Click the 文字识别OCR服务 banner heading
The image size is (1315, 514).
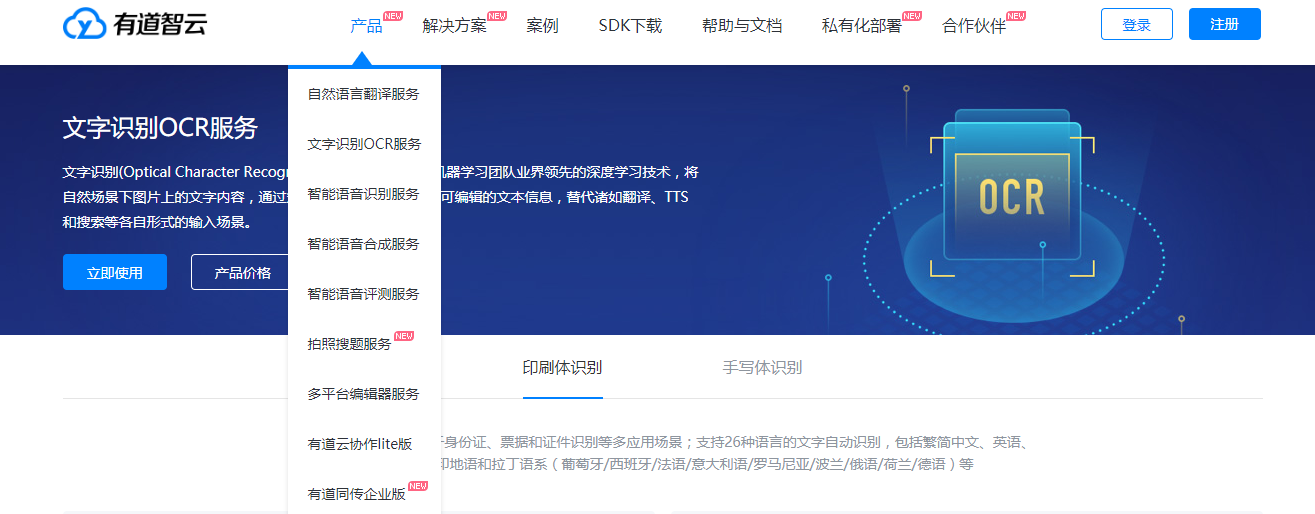160,128
